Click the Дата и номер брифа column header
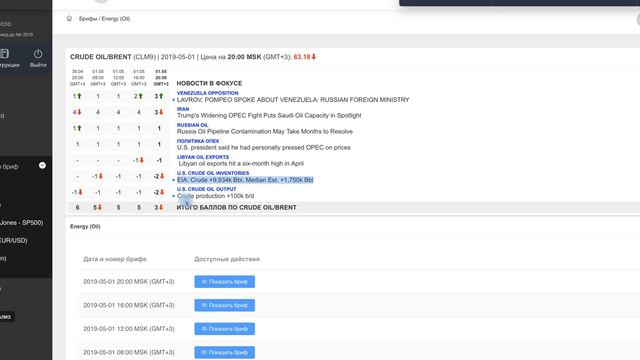 (x=115, y=259)
